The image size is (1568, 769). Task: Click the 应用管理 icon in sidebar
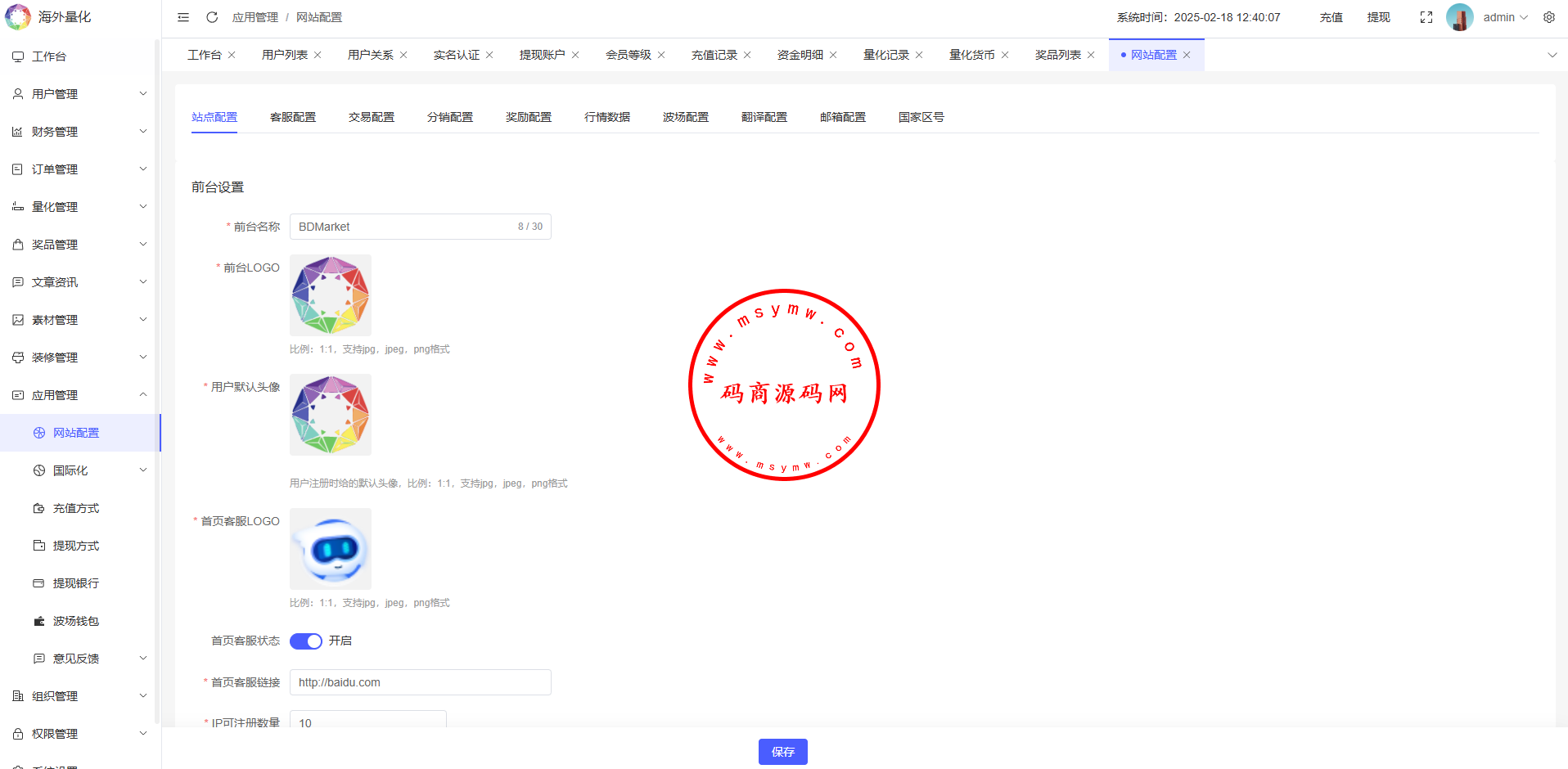(18, 395)
